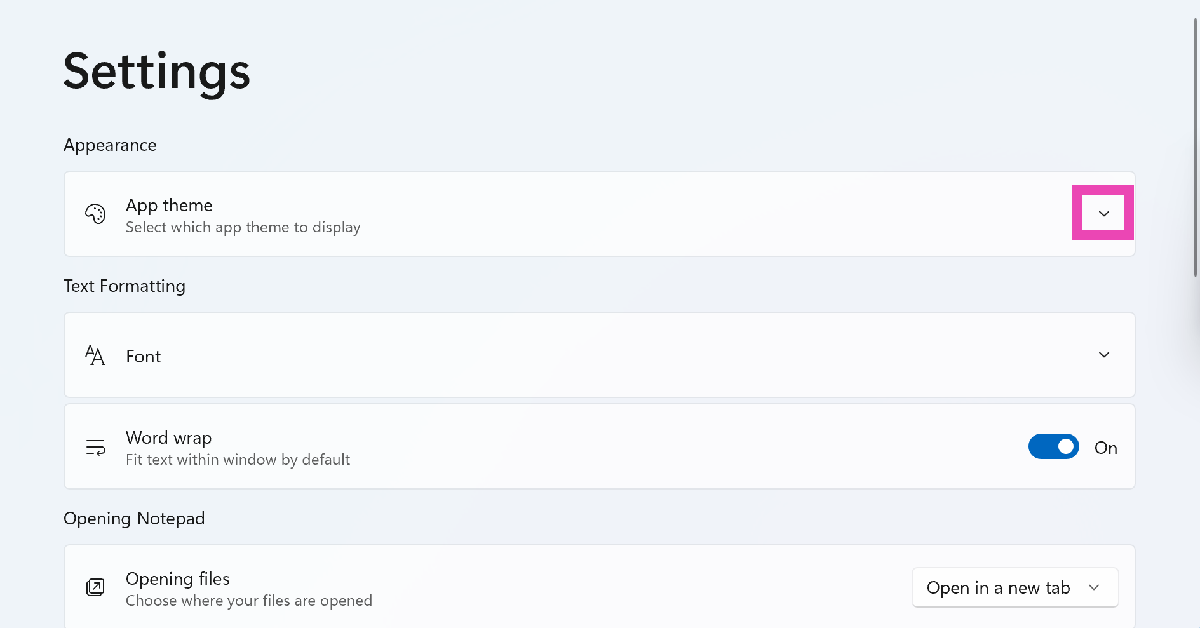Click the Settings page heading

157,72
